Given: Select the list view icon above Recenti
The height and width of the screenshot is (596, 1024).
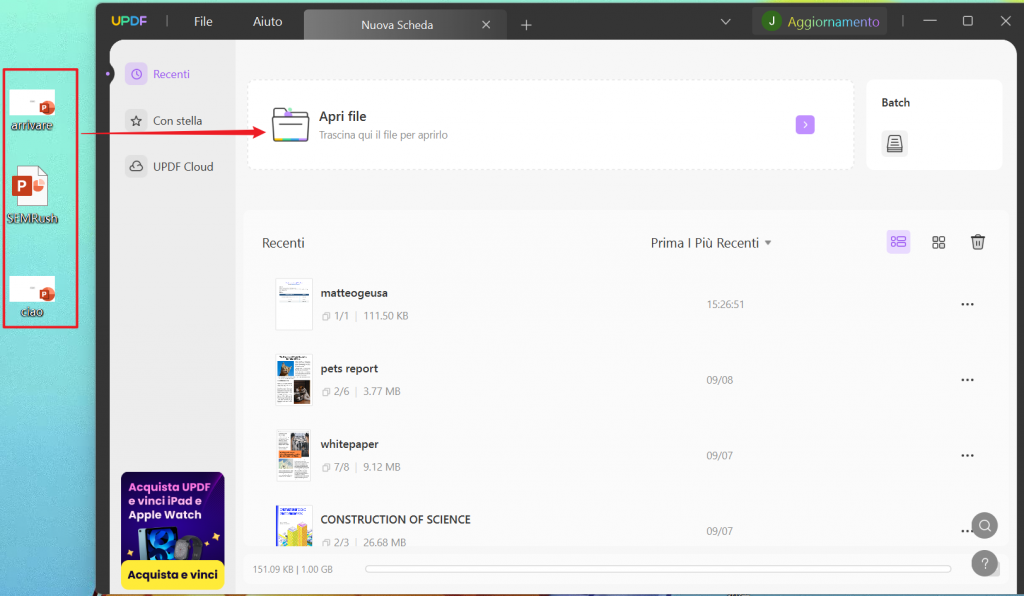Looking at the screenshot, I should (897, 242).
